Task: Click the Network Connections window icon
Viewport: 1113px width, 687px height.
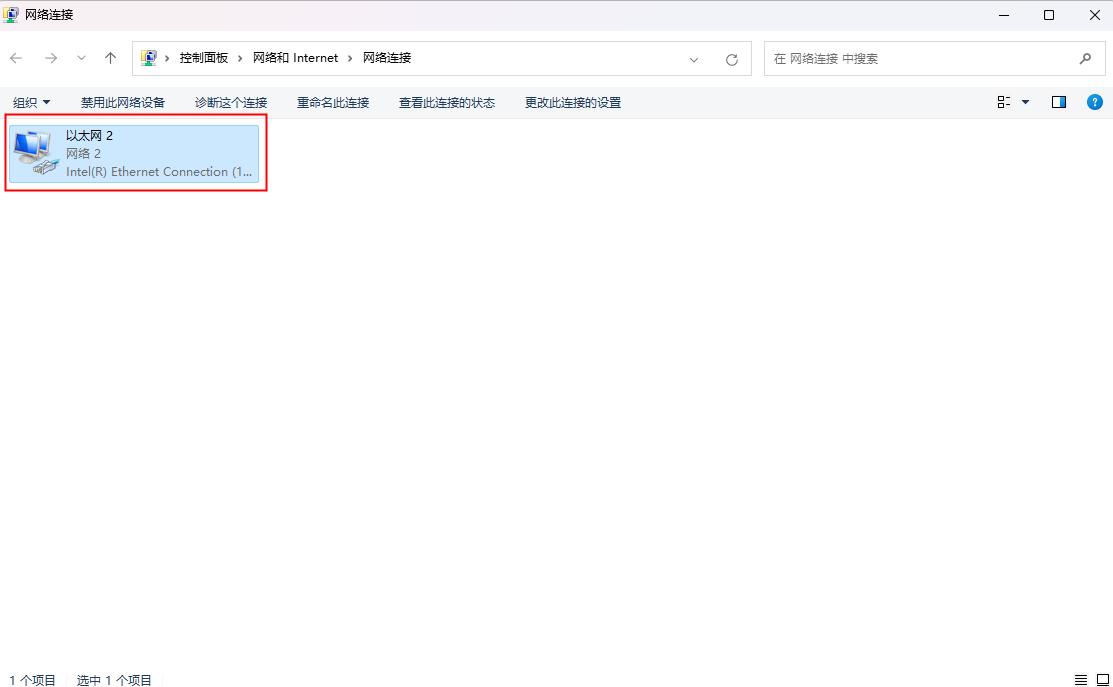Action: point(10,14)
